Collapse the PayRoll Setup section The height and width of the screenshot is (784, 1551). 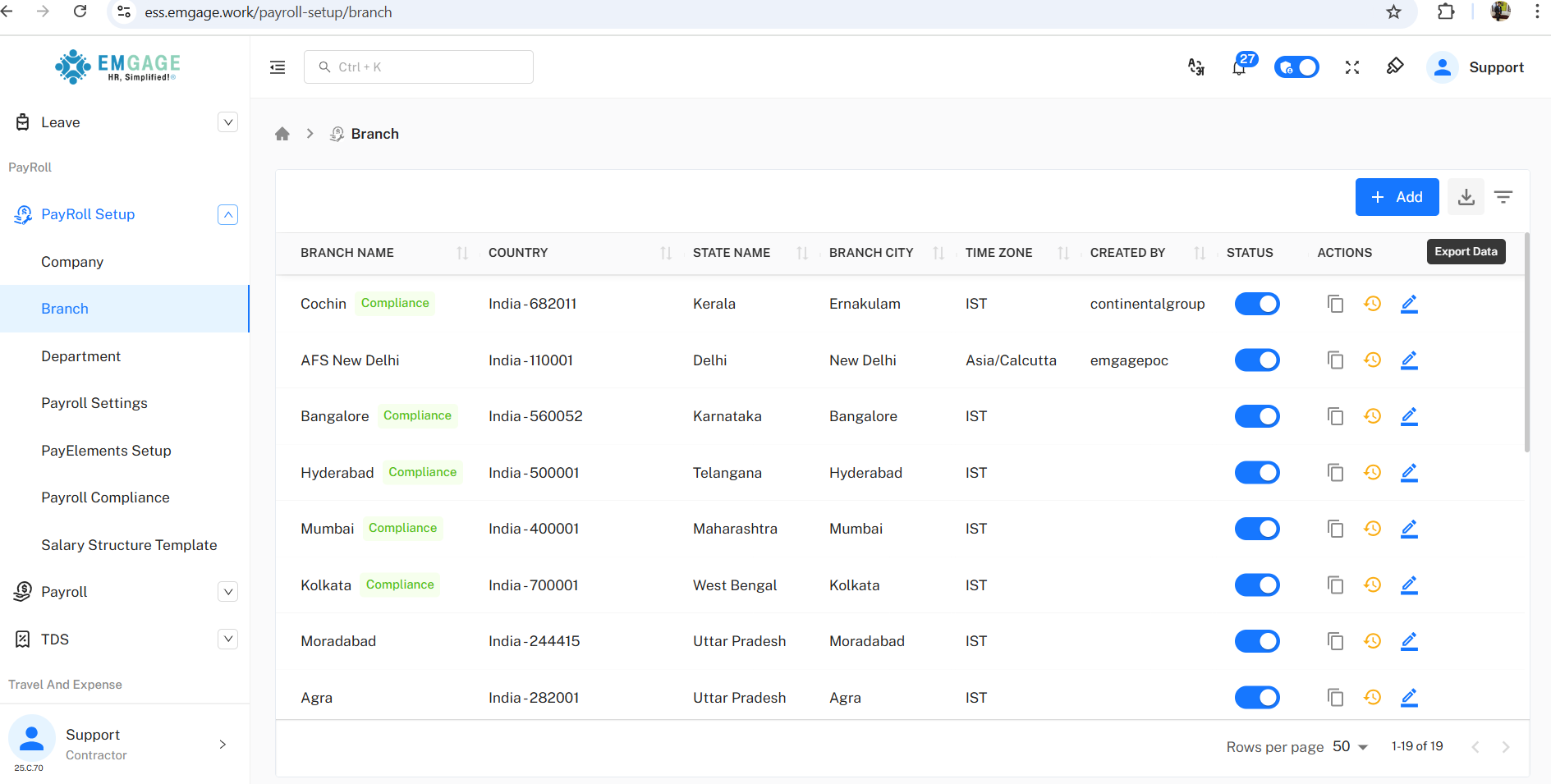(227, 214)
